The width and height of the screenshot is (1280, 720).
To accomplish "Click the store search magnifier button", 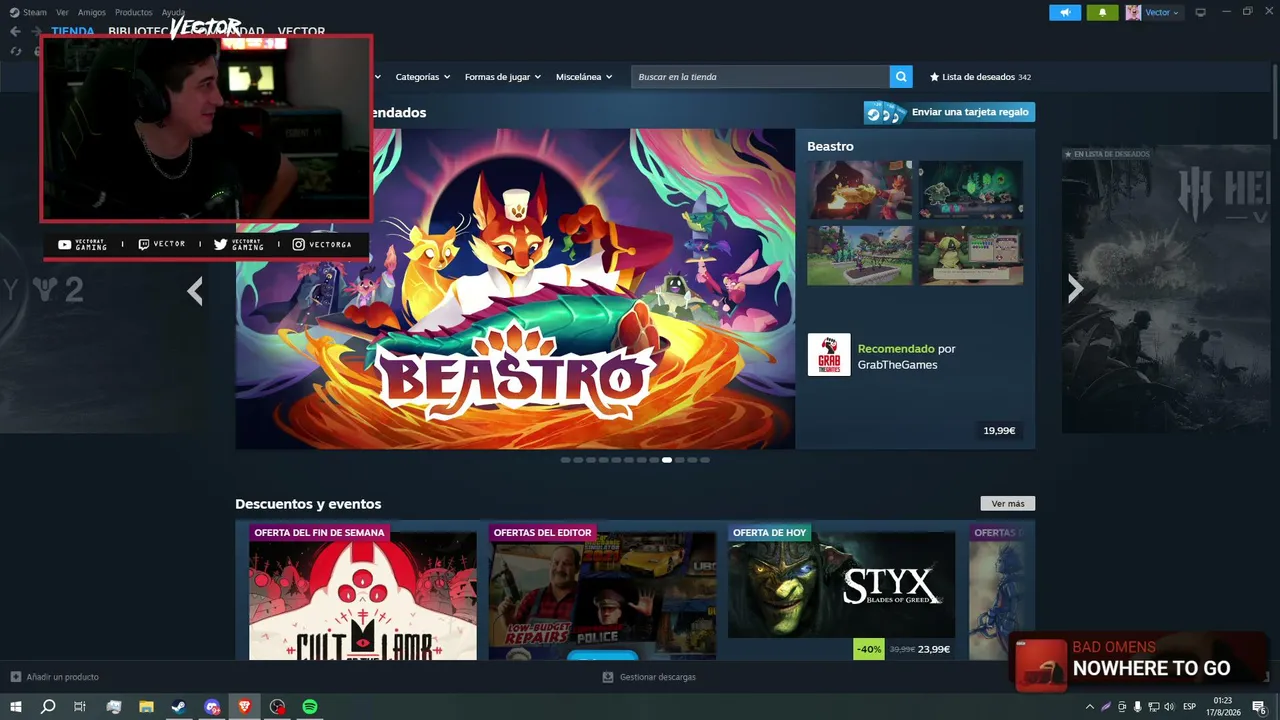I will coord(901,77).
